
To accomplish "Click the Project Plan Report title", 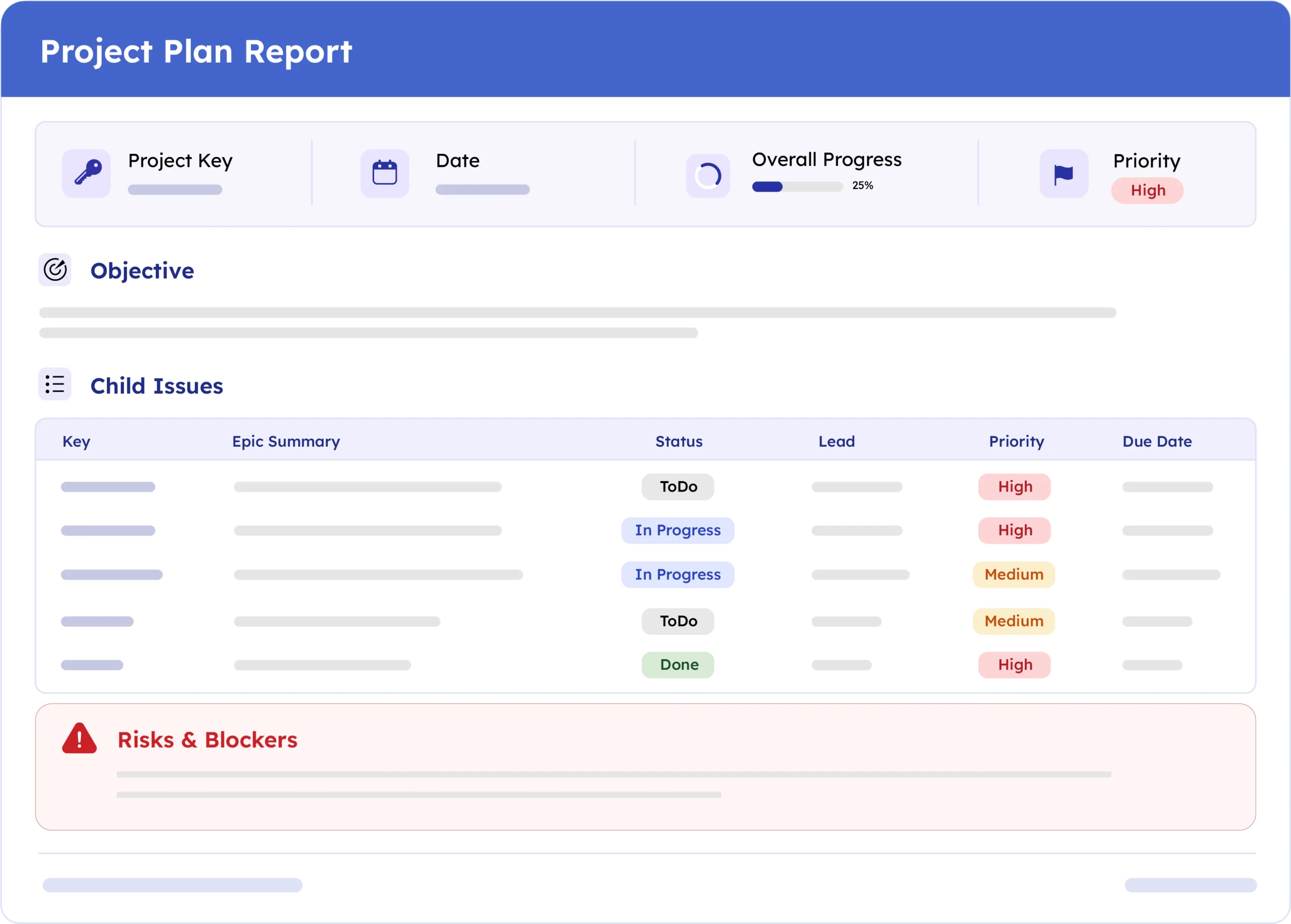I will 196,52.
